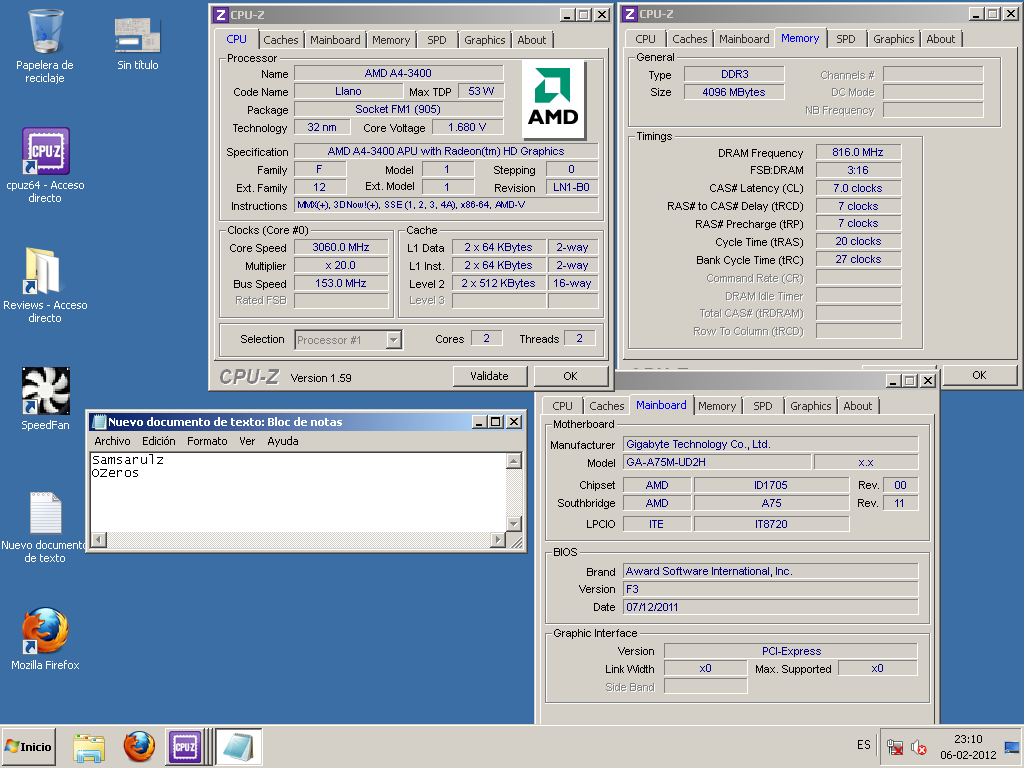Open About tab in CPU window
1024x768 pixels.
point(532,40)
